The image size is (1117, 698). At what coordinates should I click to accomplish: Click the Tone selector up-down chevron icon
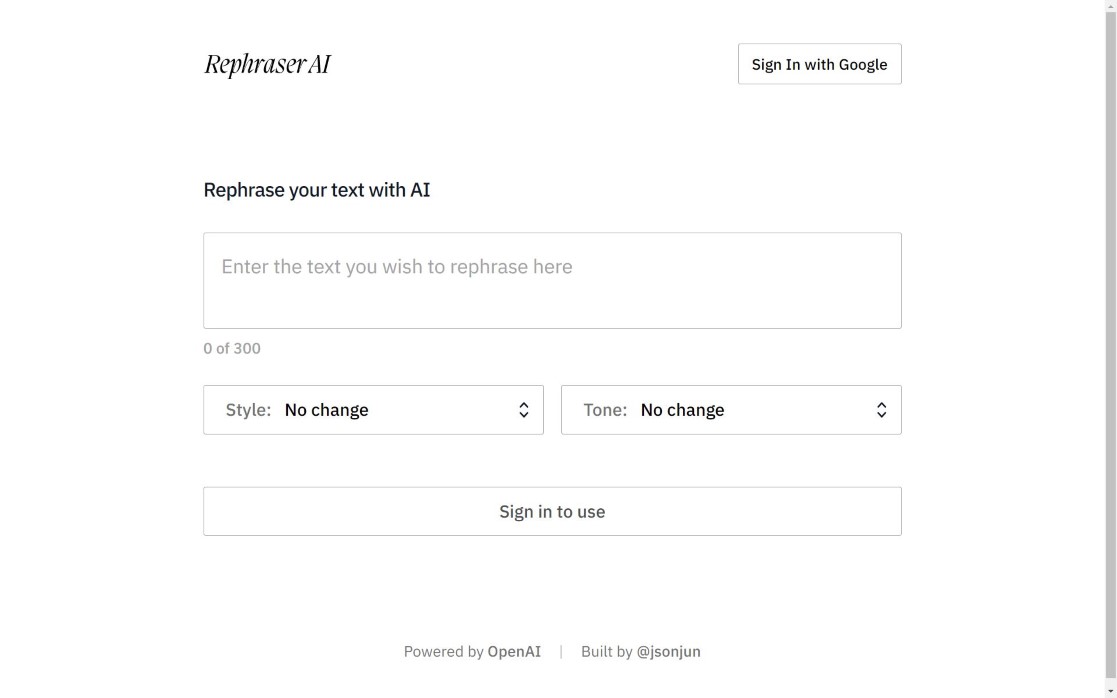(x=881, y=410)
